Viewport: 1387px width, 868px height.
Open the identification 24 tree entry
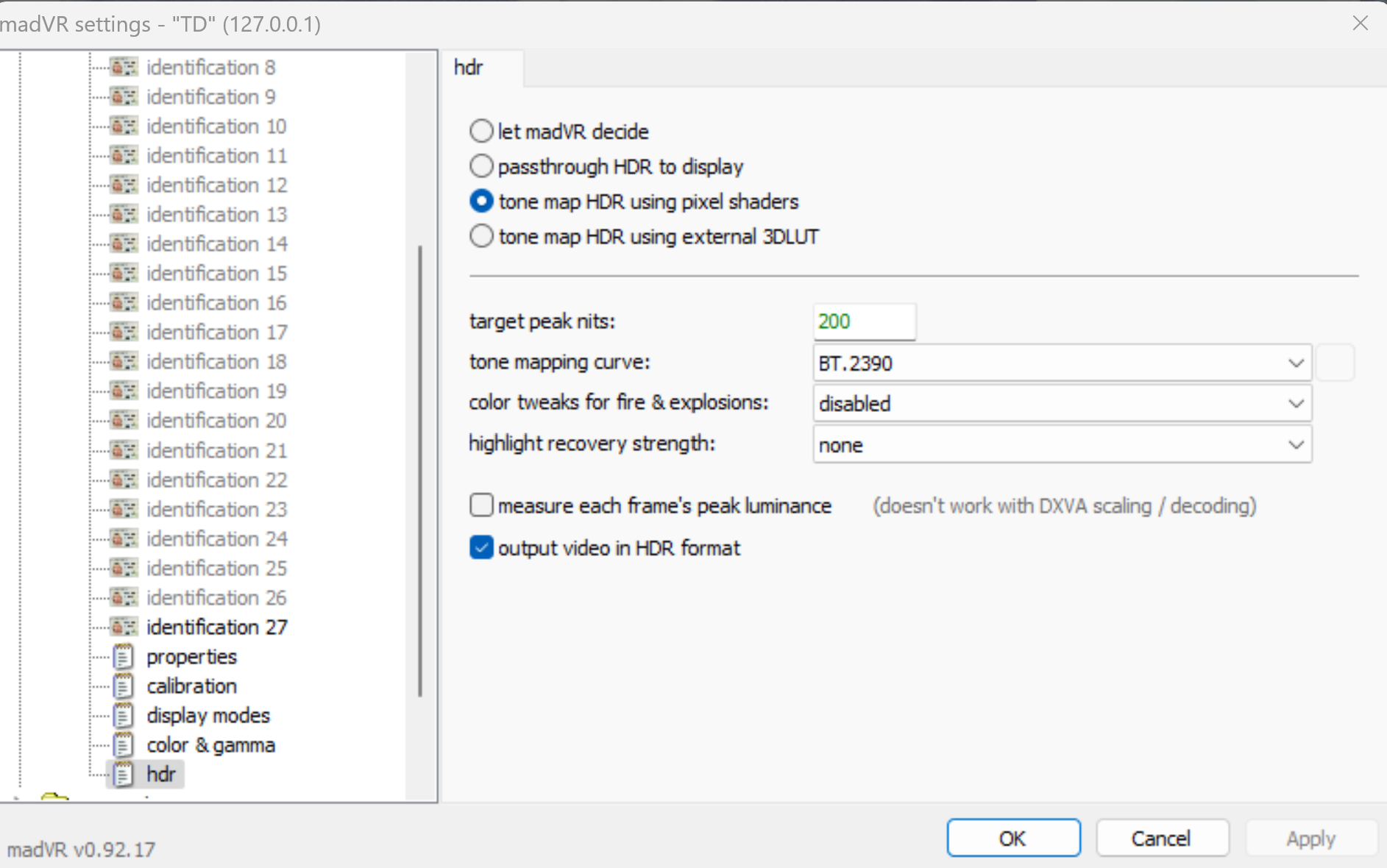(x=217, y=538)
